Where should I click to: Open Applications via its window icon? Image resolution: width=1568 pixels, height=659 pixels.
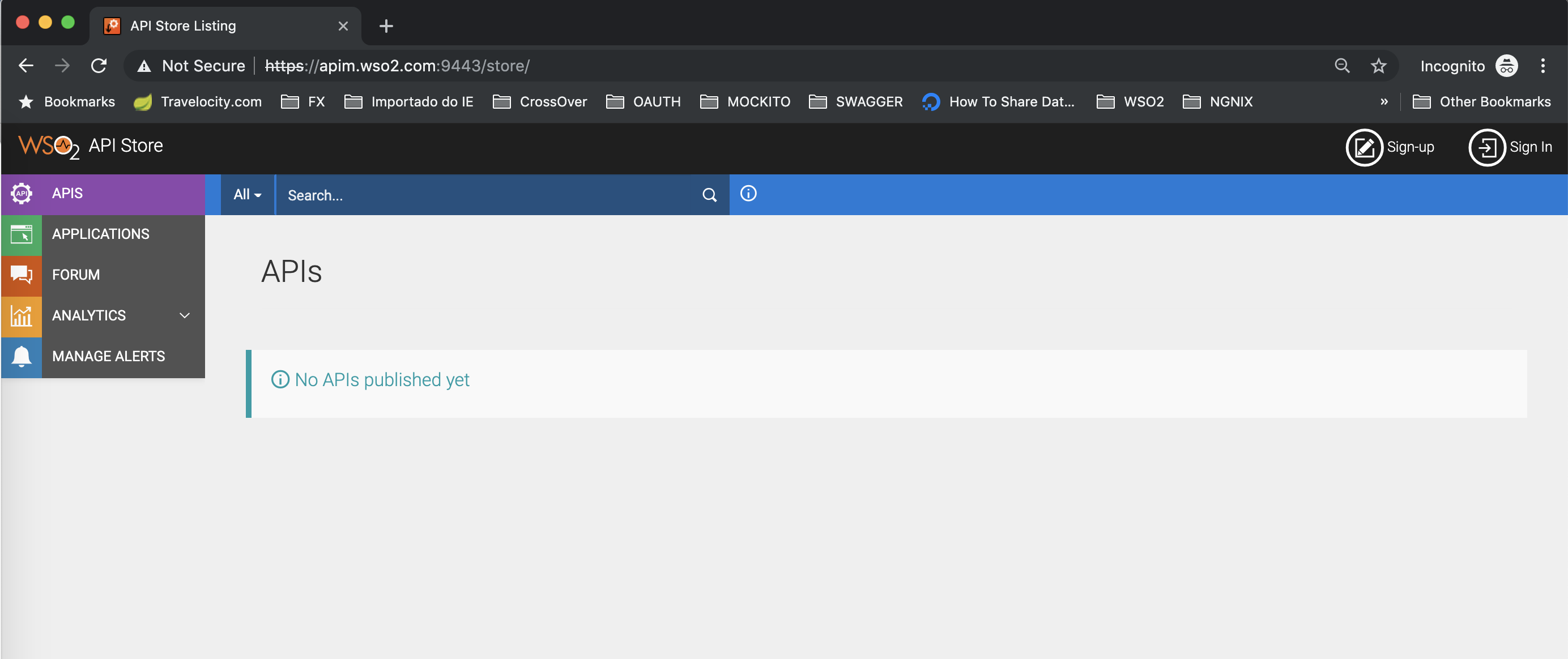click(22, 234)
